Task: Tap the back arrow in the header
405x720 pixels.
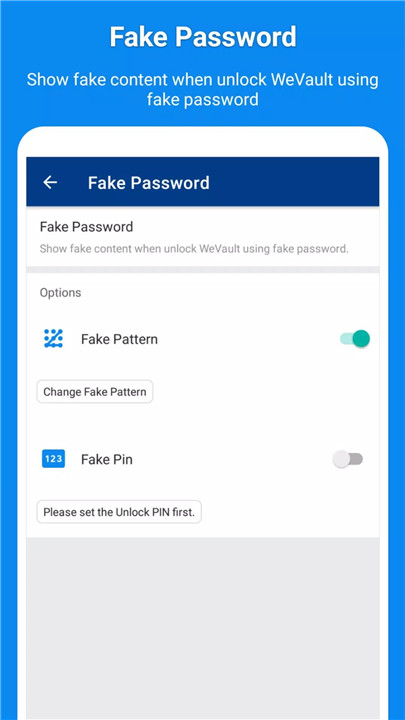Action: (x=50, y=182)
